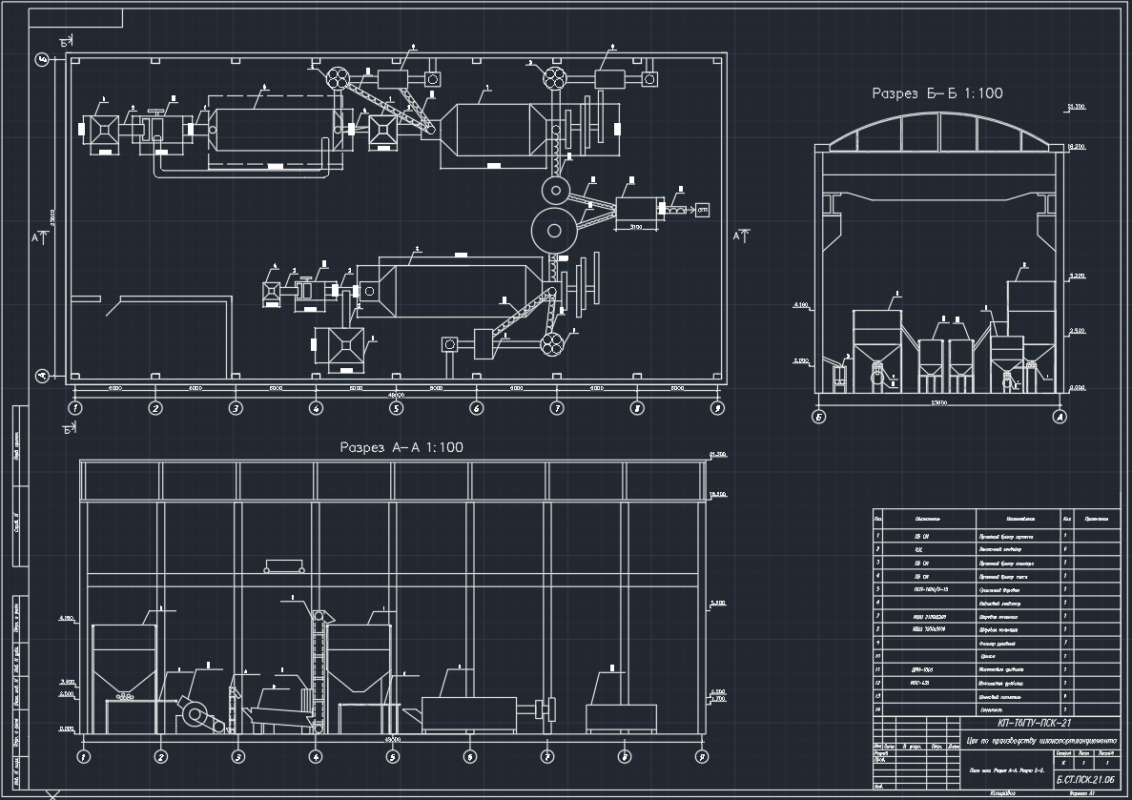Select axis bubble 7 below the floor plan
The width and height of the screenshot is (1132, 800).
(557, 408)
